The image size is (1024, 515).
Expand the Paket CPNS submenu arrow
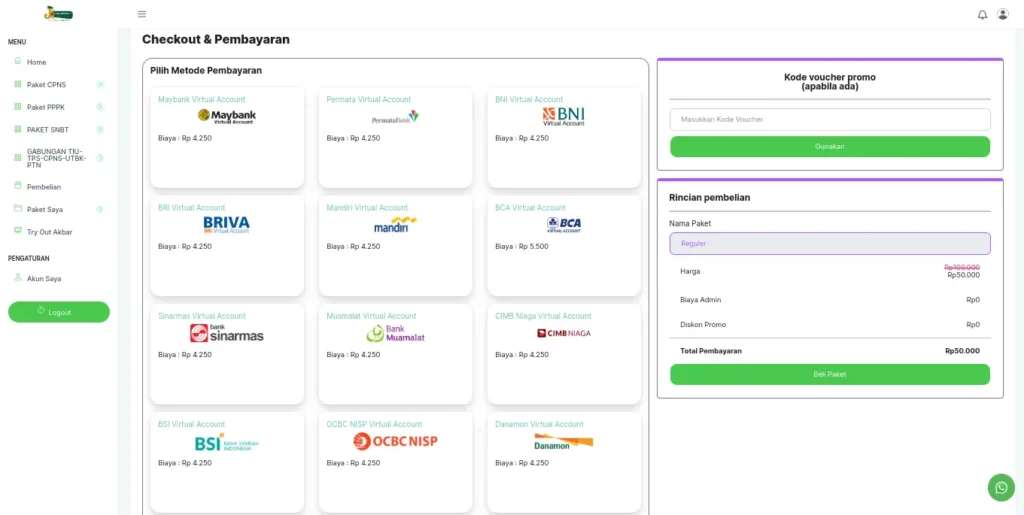[x=100, y=84]
